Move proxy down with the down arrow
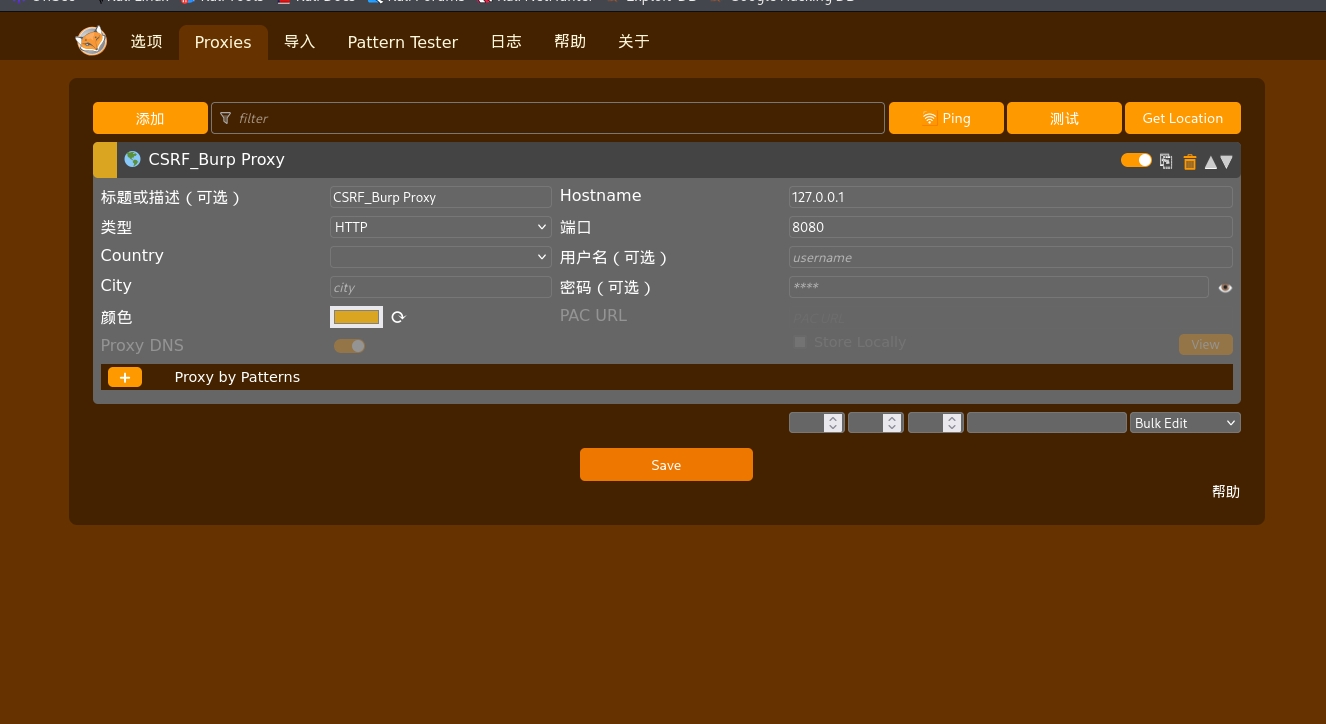This screenshot has height=724, width=1326. 1226,162
